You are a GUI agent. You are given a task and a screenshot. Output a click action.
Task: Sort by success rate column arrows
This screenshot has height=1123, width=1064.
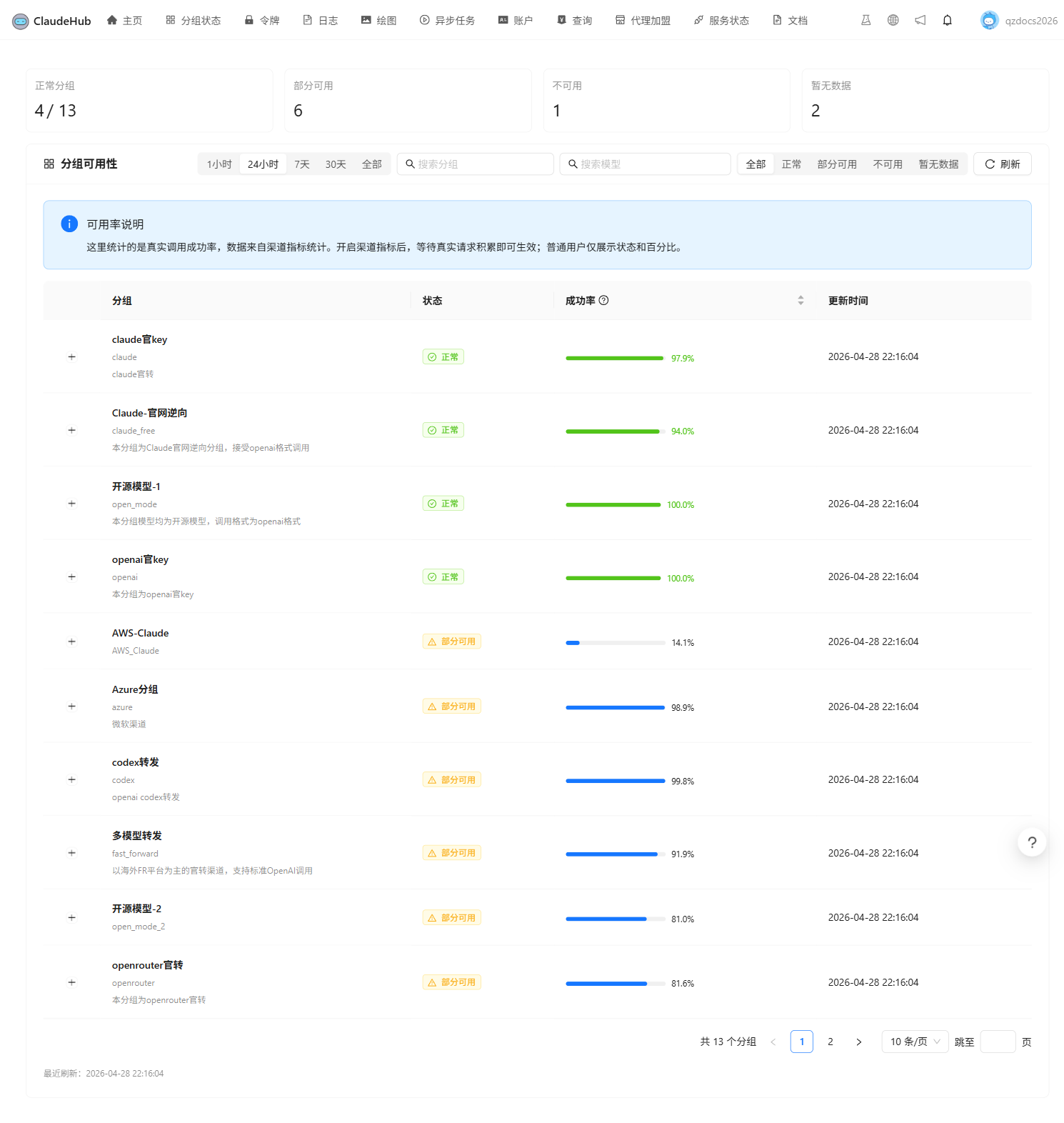point(800,301)
